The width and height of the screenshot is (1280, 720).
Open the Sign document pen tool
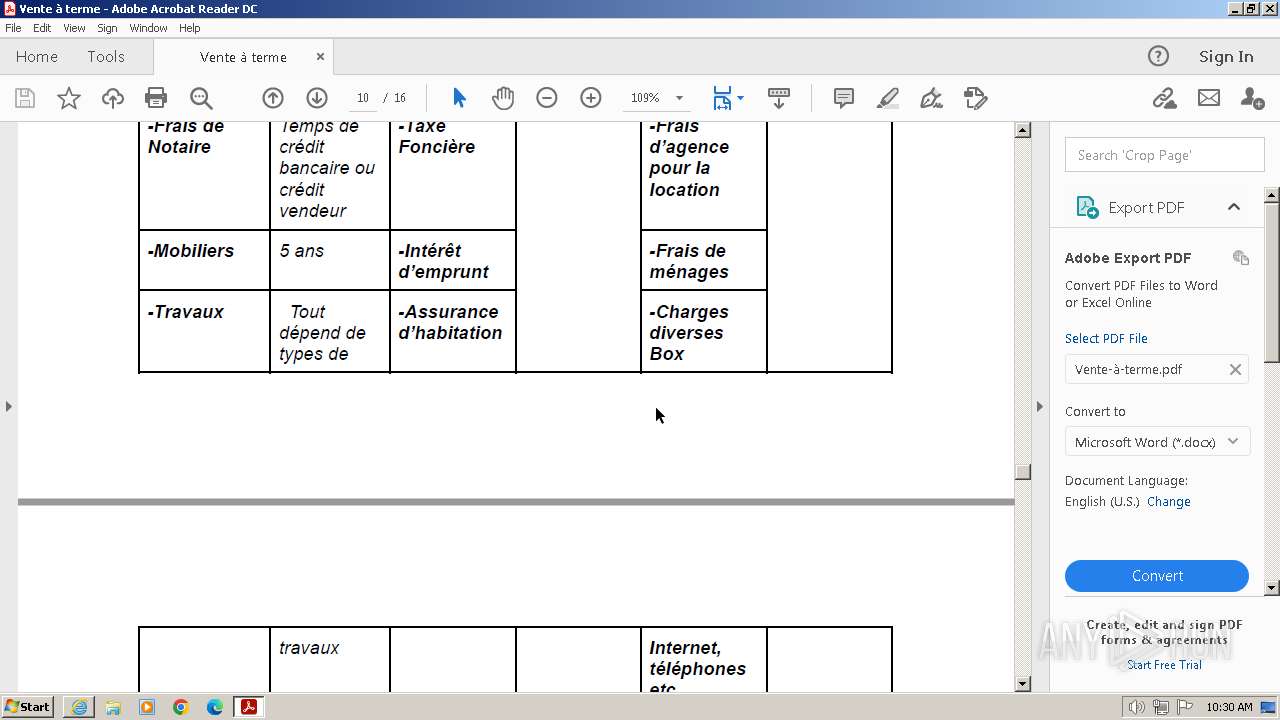click(x=931, y=98)
